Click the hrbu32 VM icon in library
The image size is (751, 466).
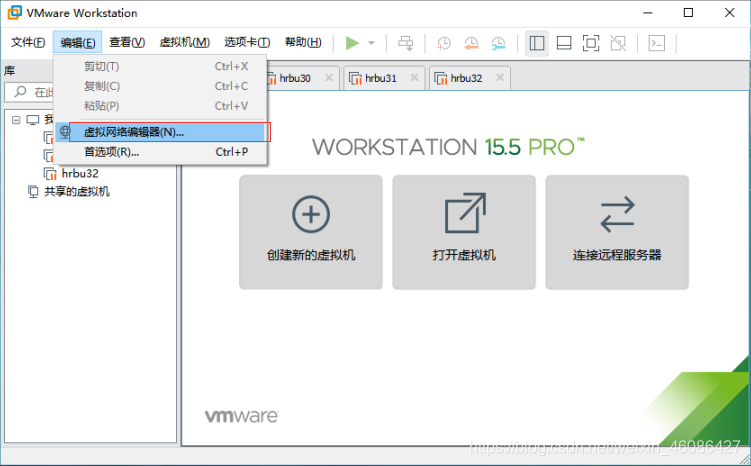50,173
